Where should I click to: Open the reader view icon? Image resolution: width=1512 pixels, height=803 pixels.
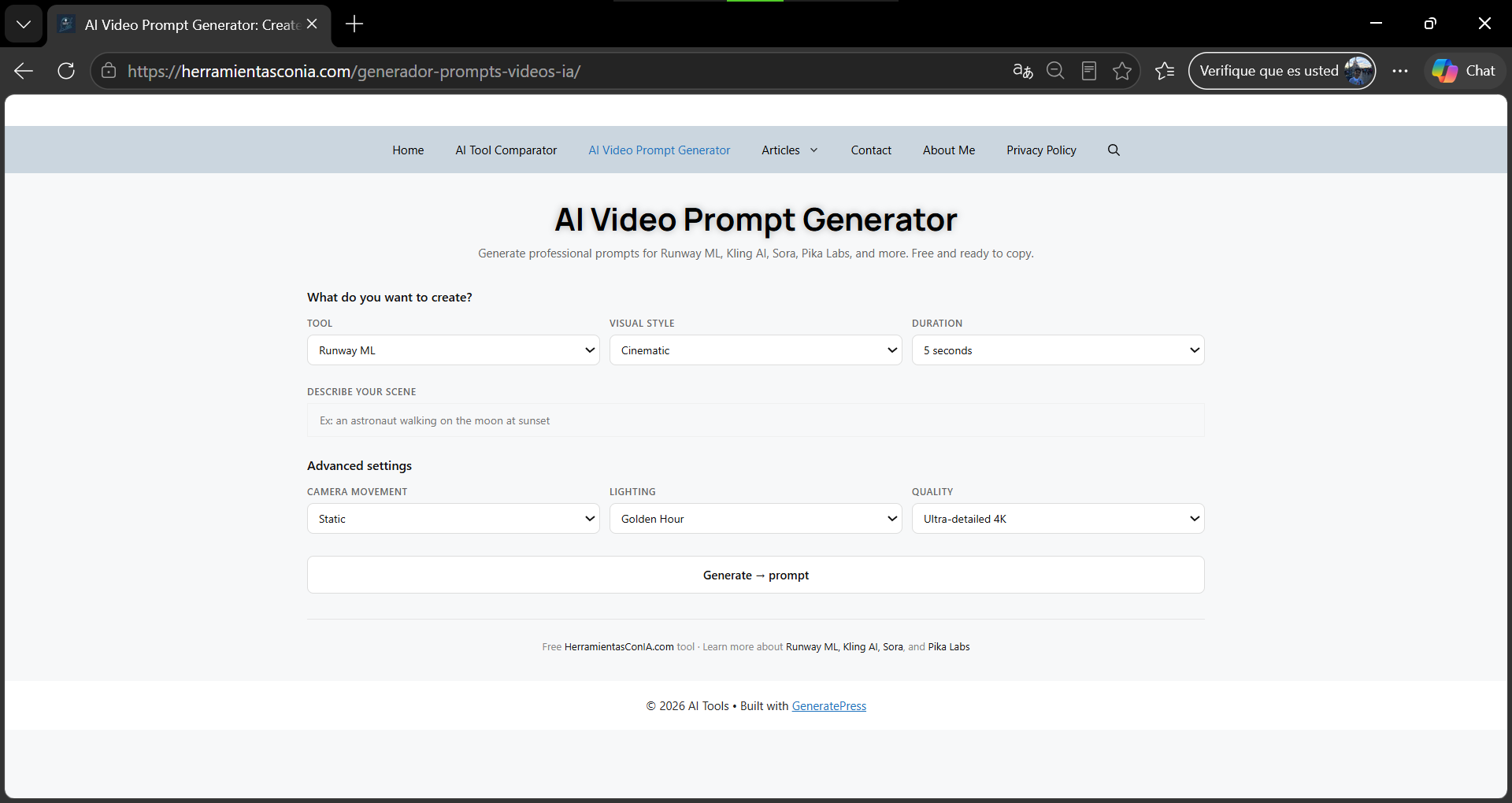pos(1089,71)
